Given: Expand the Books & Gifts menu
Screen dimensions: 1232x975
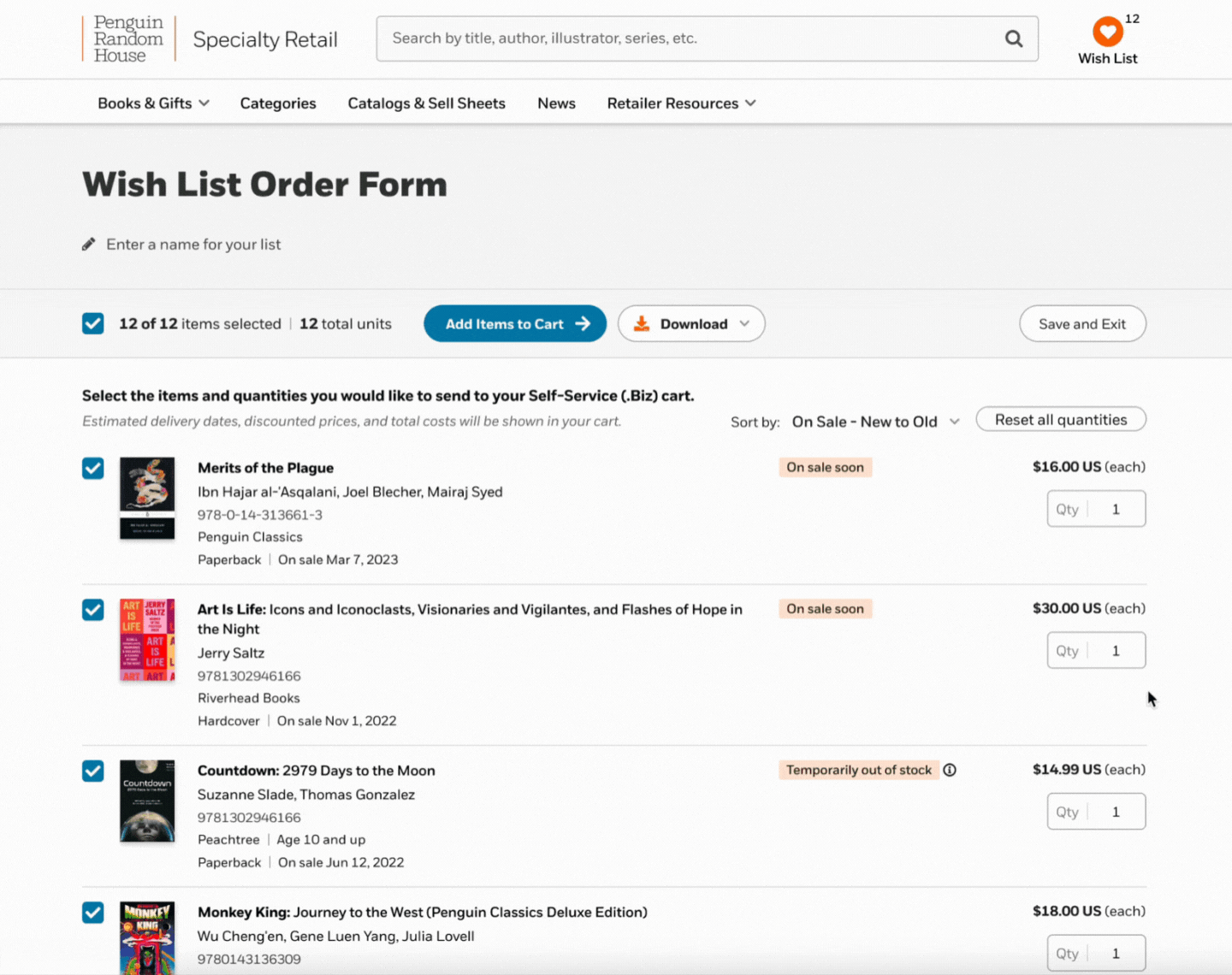Looking at the screenshot, I should tap(153, 103).
